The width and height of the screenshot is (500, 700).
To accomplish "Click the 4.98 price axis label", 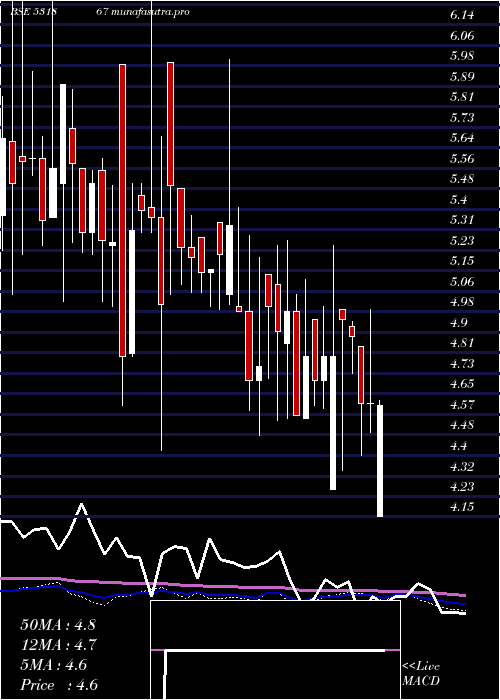I will [462, 302].
